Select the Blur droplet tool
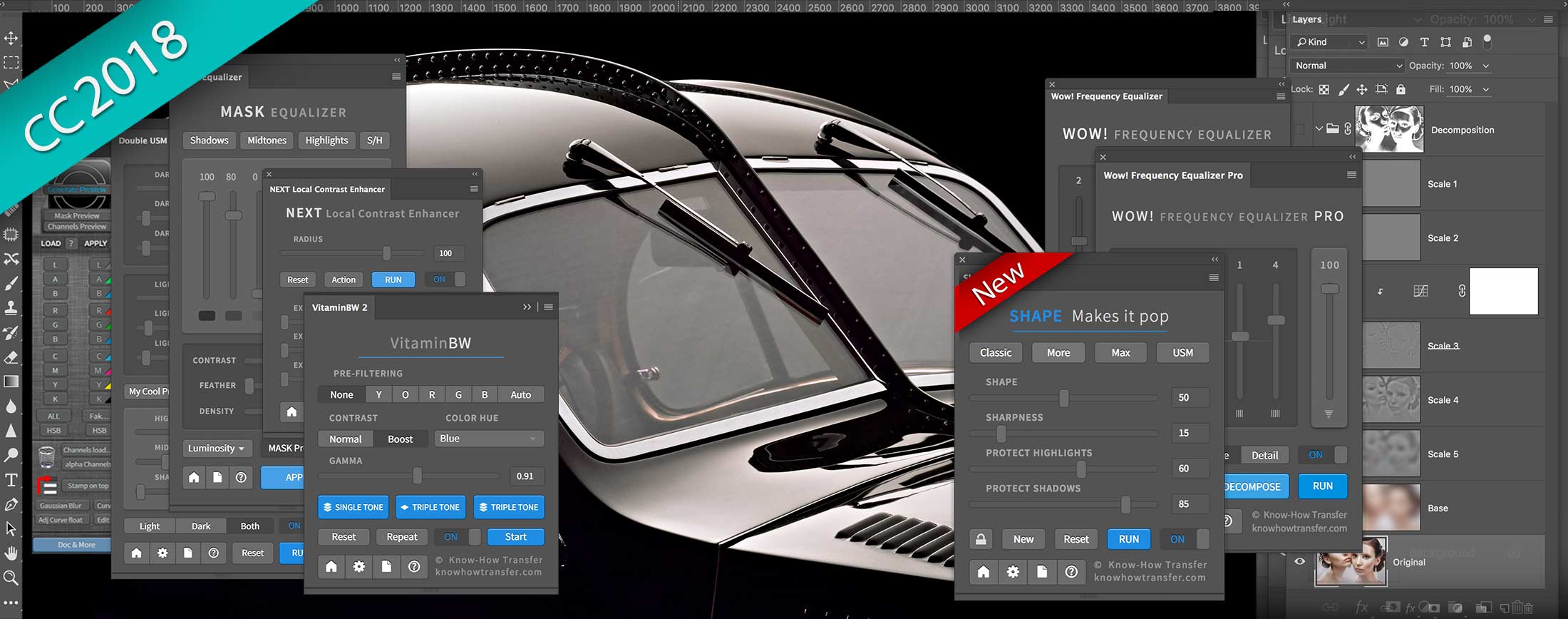The height and width of the screenshot is (619, 1568). [11, 406]
